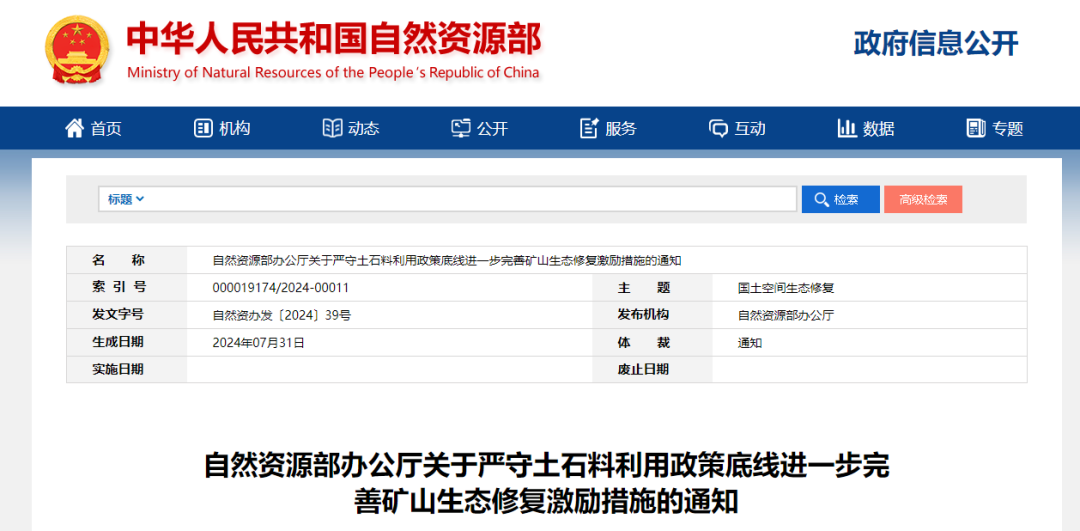Click the Ministry of Natural Resources English subtitle
This screenshot has width=1080, height=531.
[333, 73]
